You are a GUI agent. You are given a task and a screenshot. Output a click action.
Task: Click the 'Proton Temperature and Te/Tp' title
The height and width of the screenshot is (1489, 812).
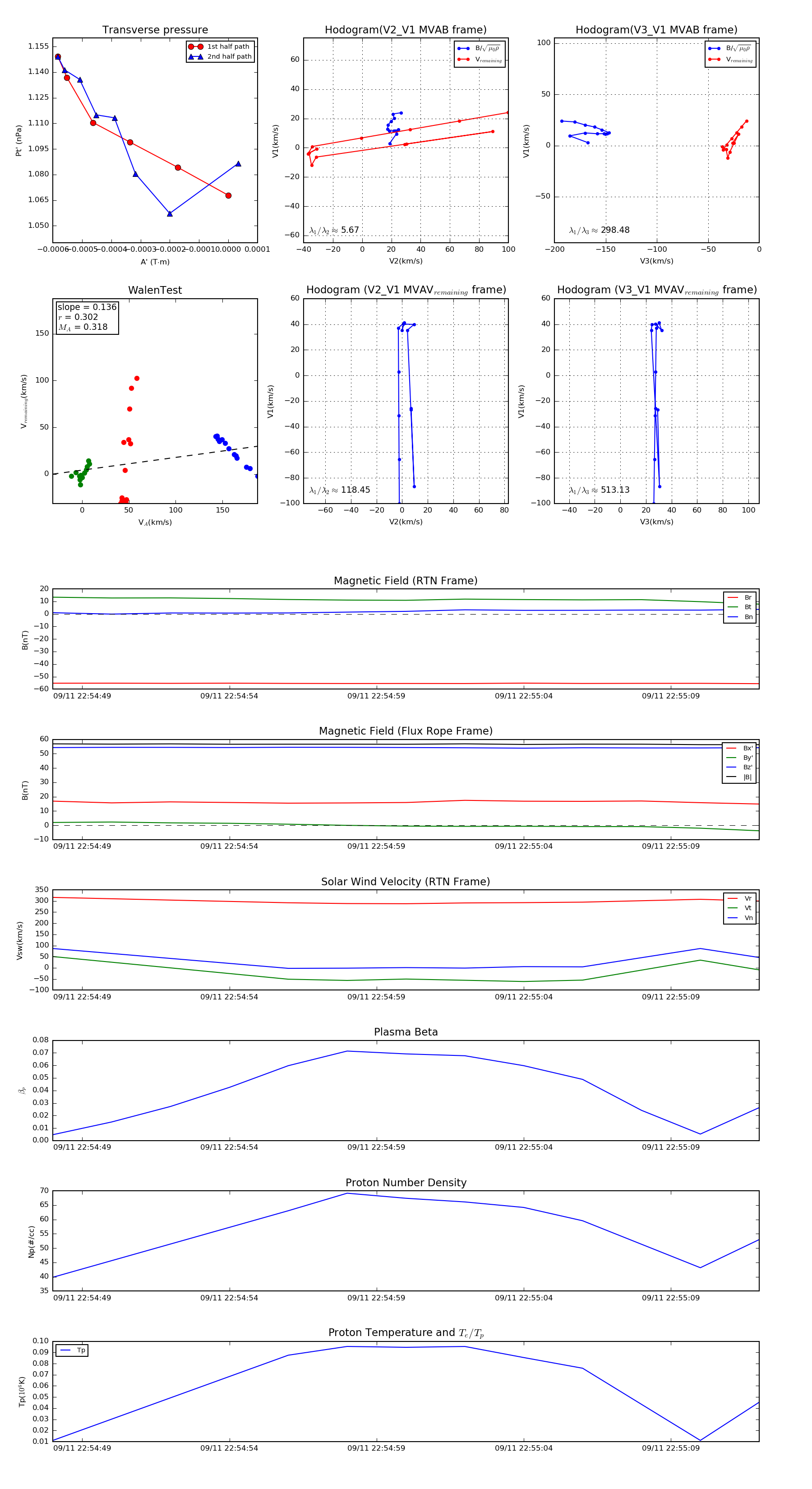point(406,1333)
